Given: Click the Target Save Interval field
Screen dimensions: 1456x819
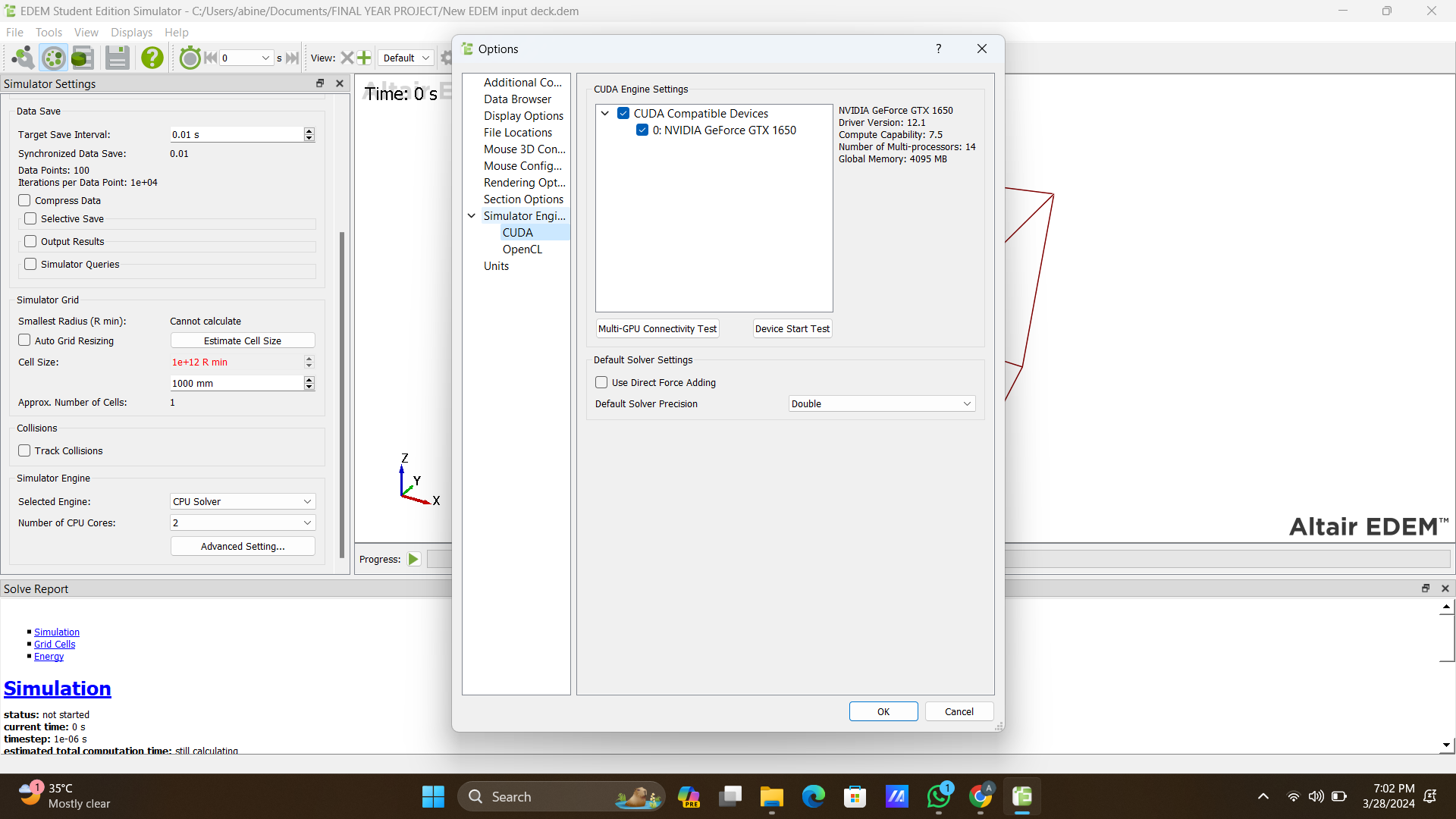Looking at the screenshot, I should 236,135.
